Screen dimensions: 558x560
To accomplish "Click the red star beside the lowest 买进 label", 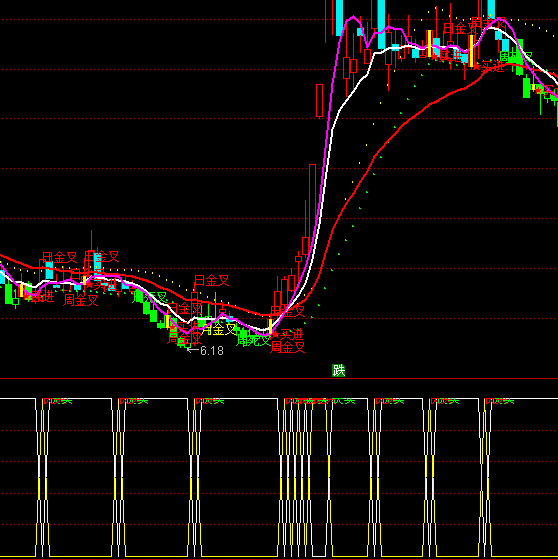I will (x=275, y=335).
